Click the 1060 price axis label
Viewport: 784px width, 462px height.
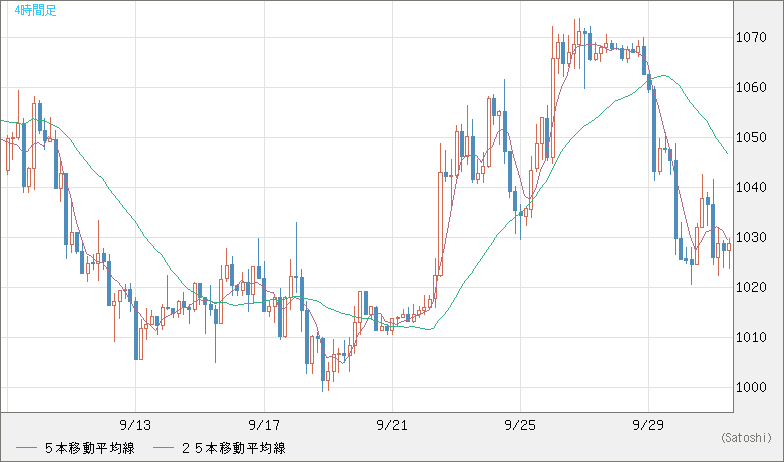point(750,88)
